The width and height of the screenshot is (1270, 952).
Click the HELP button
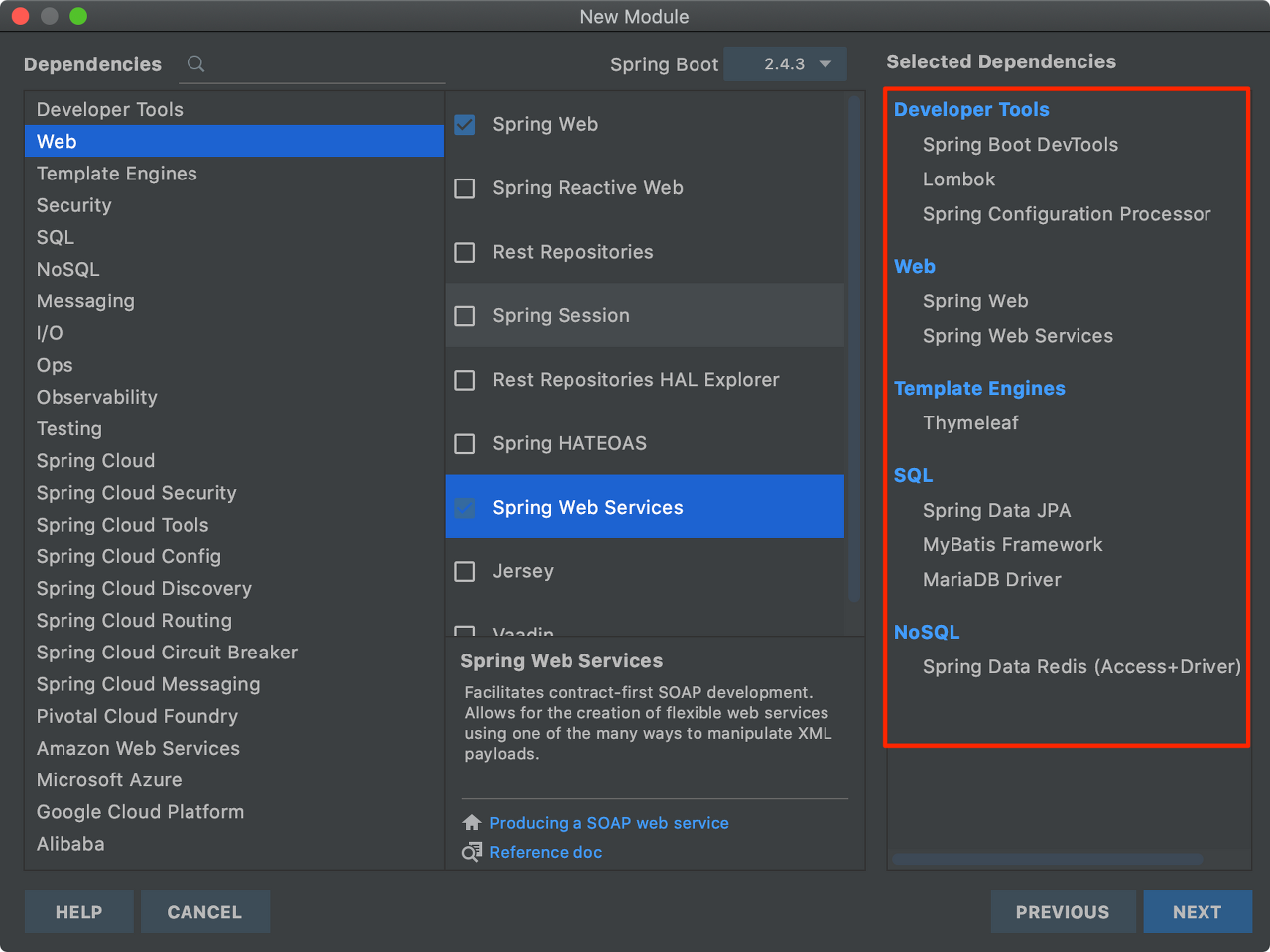coord(78,911)
